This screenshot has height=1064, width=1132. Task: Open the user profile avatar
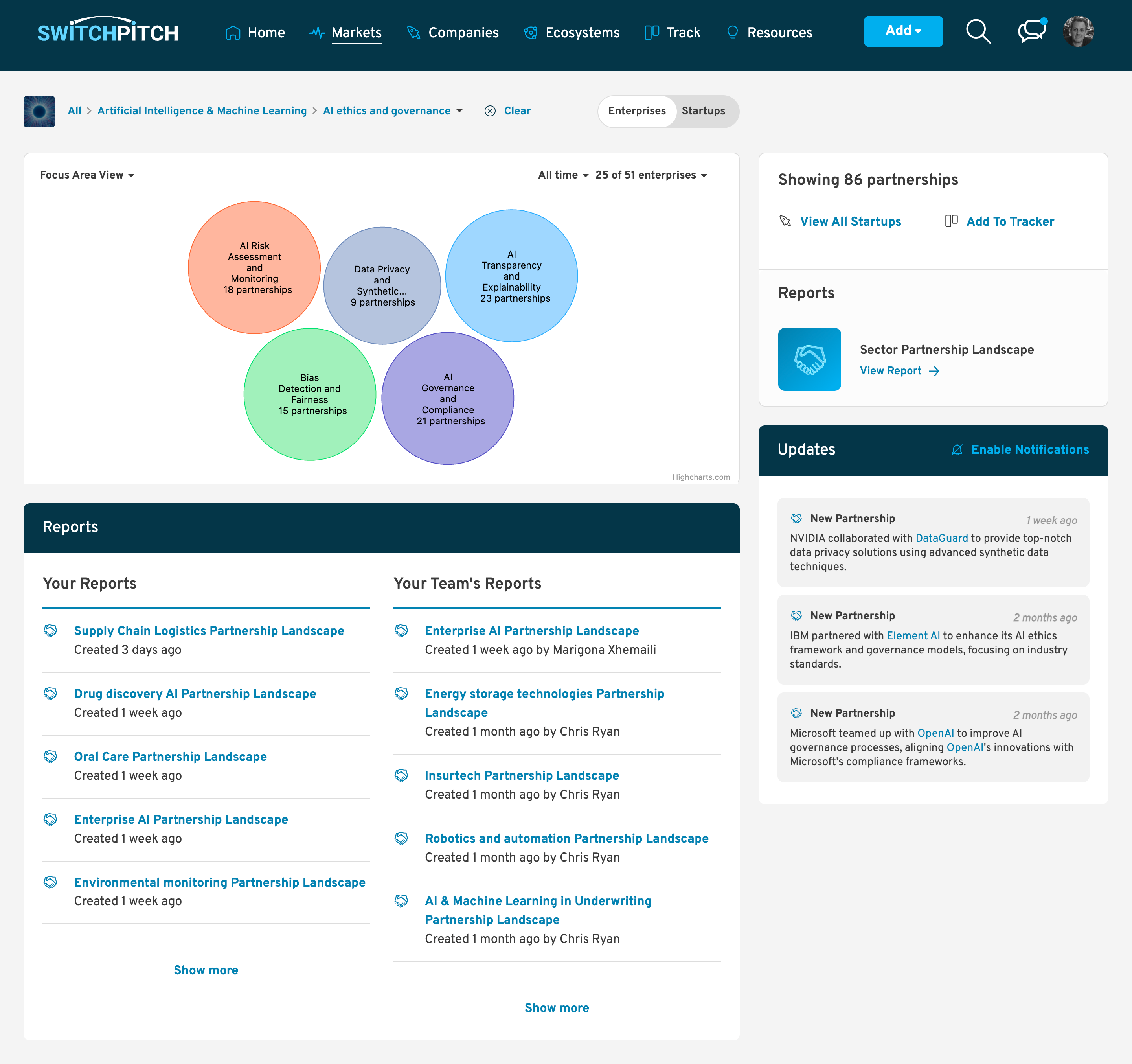point(1078,31)
